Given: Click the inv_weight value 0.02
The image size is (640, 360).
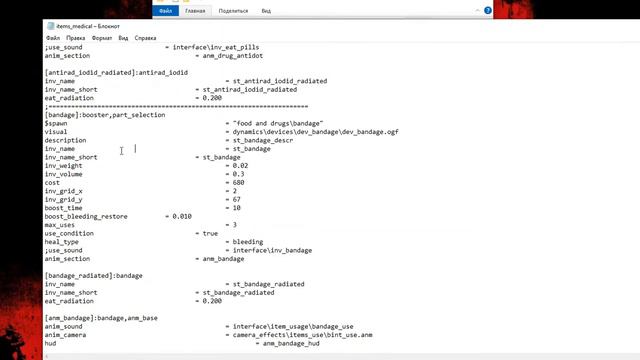Looking at the screenshot, I should click(x=240, y=166).
